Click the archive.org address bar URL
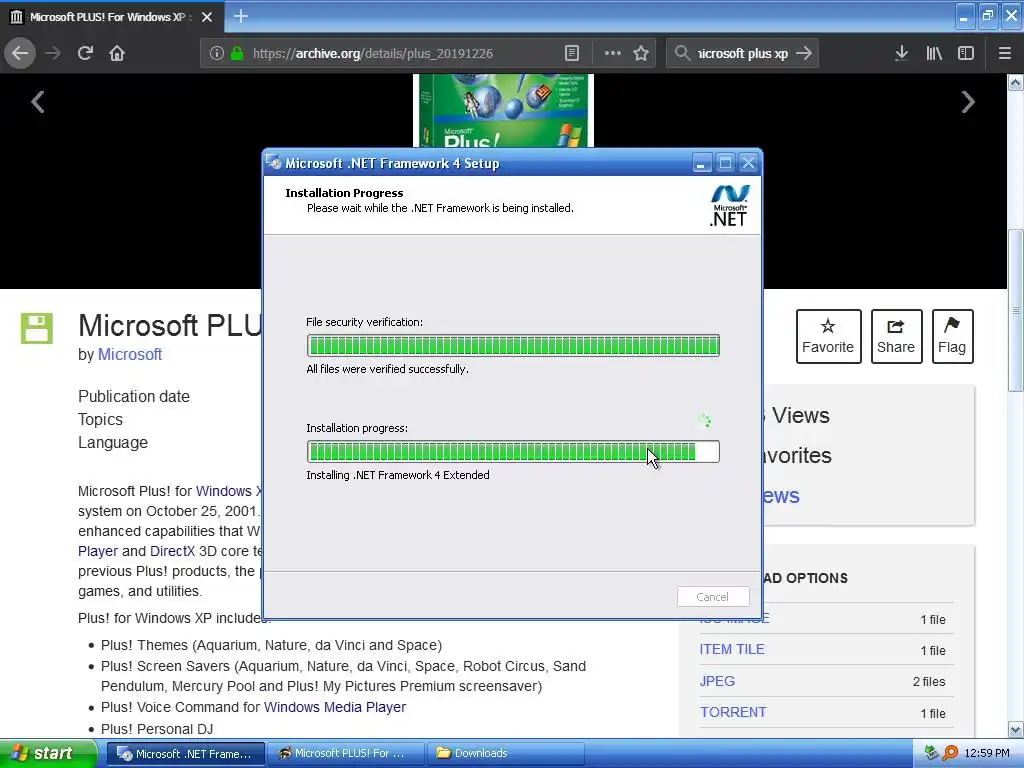Viewport: 1024px width, 768px height. point(373,54)
